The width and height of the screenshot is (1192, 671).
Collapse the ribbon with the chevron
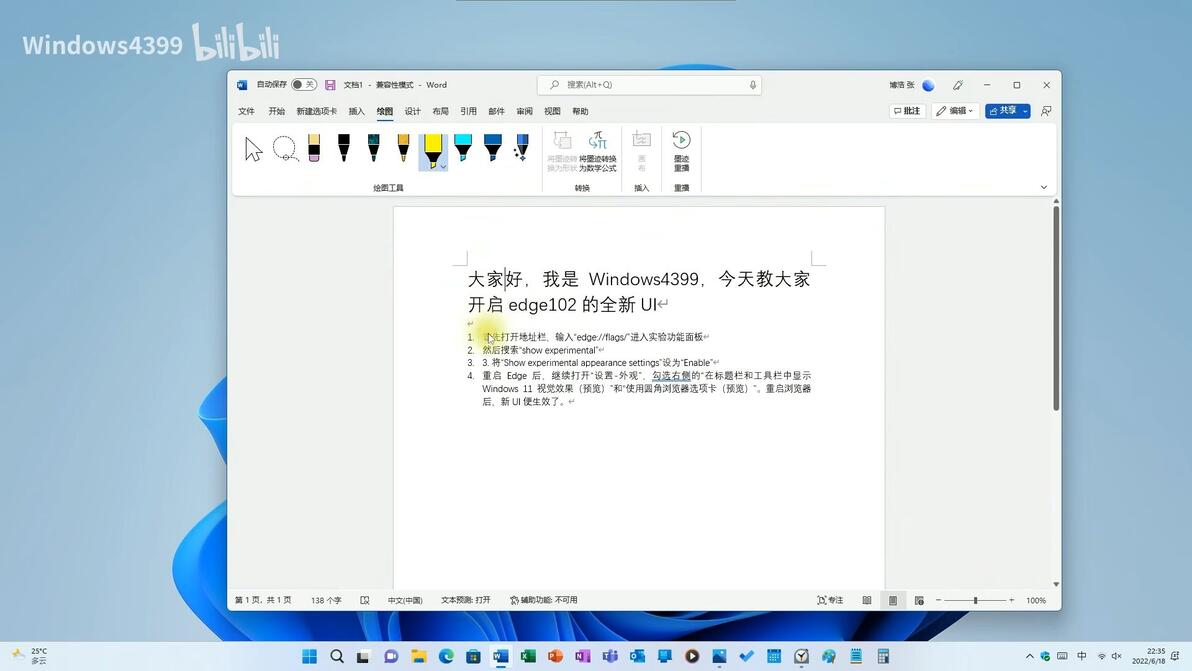point(1044,187)
